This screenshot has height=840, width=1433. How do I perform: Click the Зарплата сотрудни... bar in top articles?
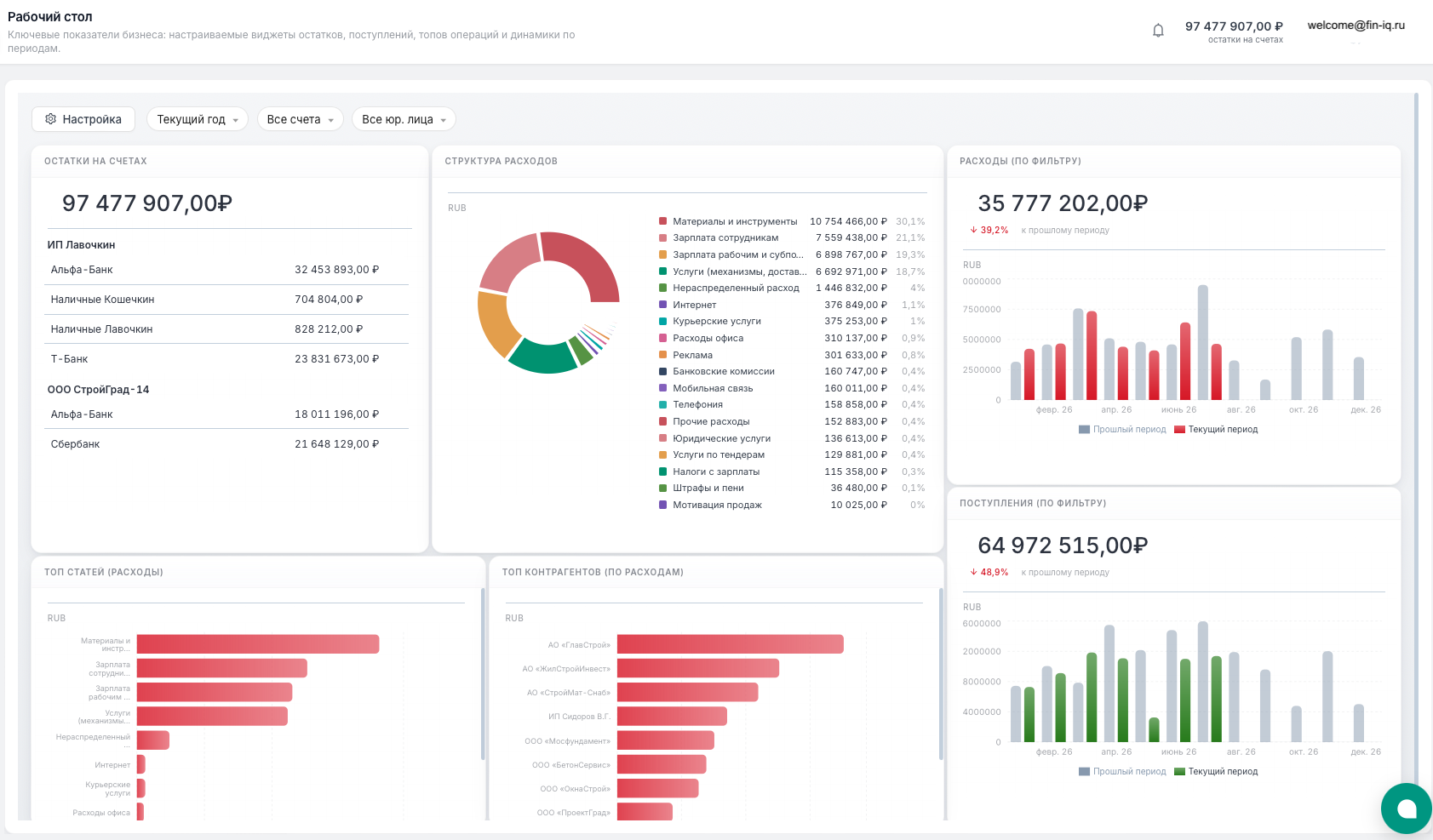pyautogui.click(x=222, y=668)
